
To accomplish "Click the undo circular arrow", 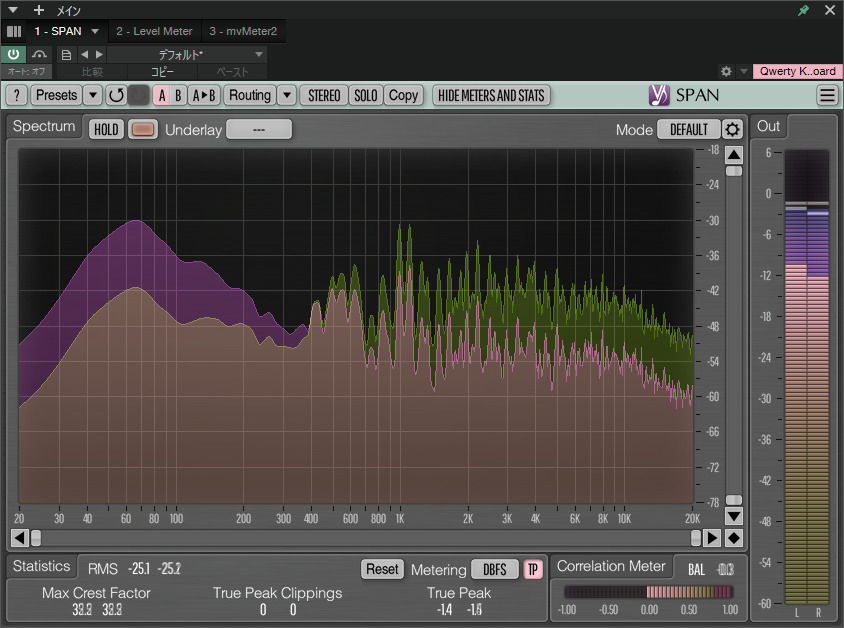I will coord(116,95).
